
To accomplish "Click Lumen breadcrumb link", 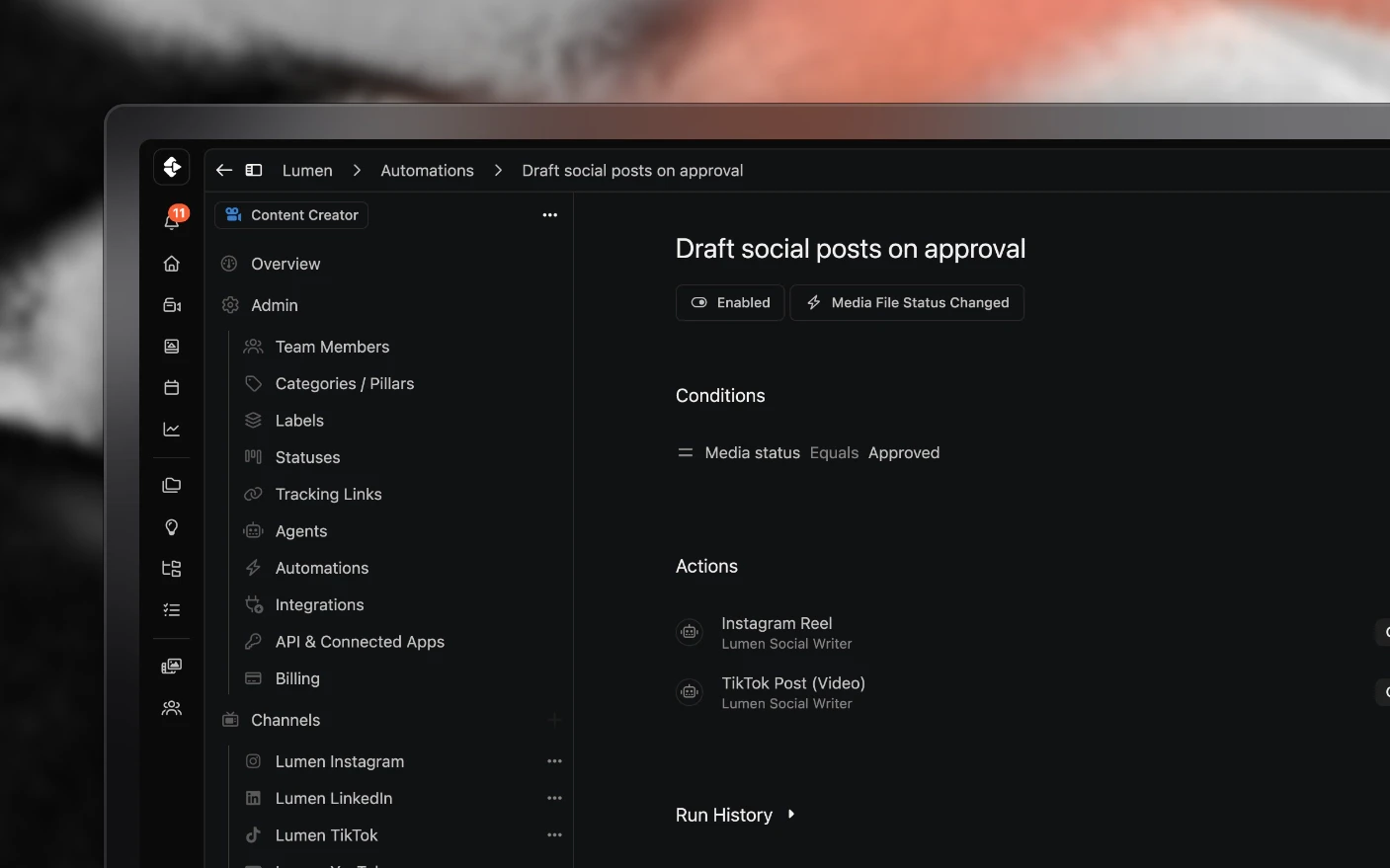I will tap(307, 171).
